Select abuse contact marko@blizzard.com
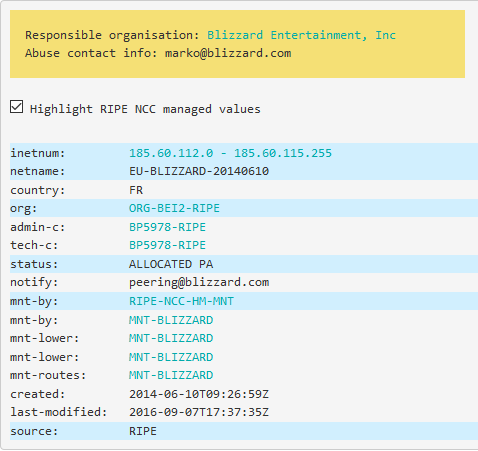This screenshot has width=478, height=451. [x=228, y=53]
